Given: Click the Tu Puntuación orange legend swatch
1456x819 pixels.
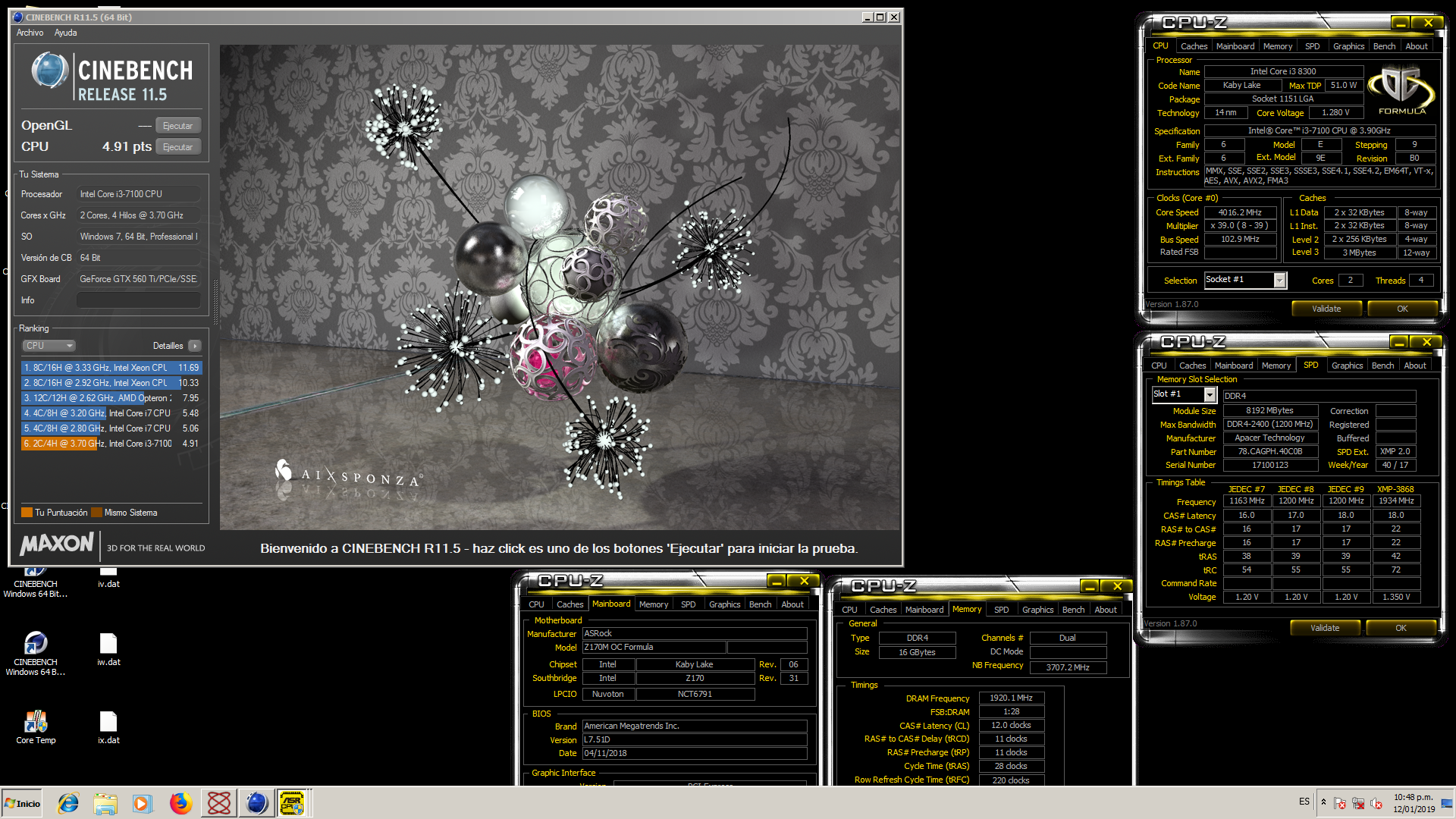Looking at the screenshot, I should [x=27, y=513].
